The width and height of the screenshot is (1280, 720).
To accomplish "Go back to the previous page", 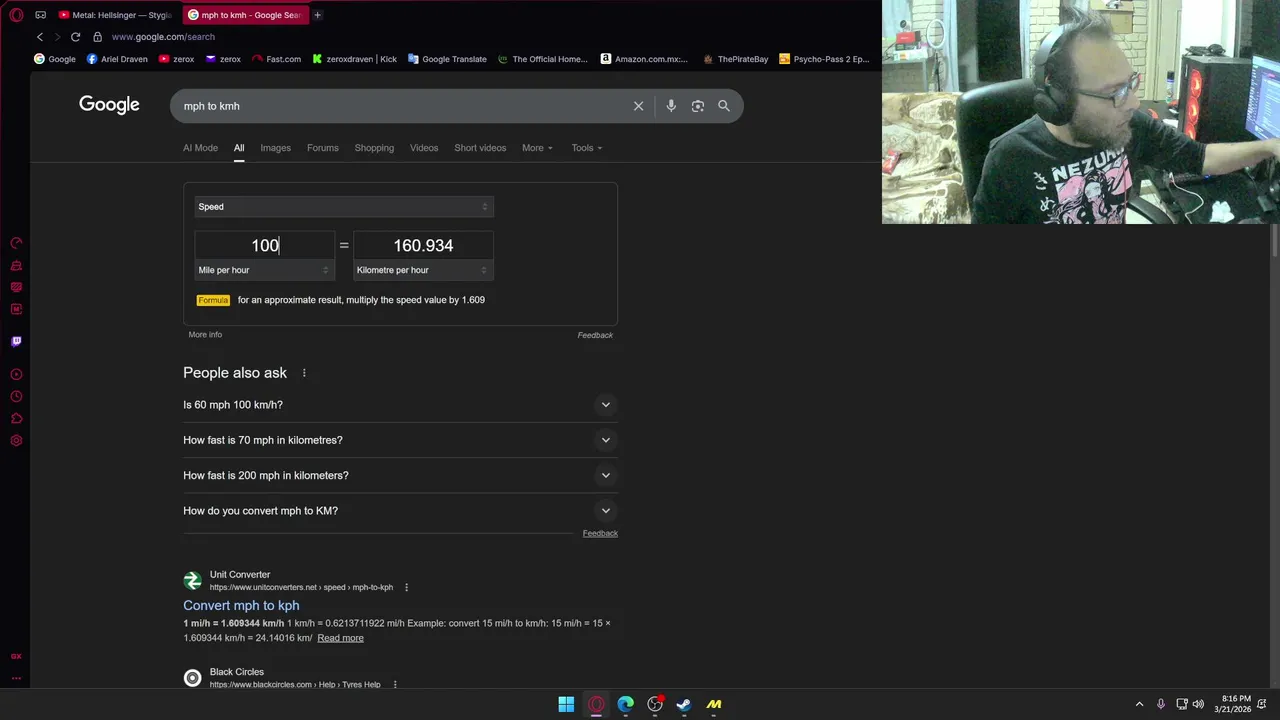I will 40,37.
